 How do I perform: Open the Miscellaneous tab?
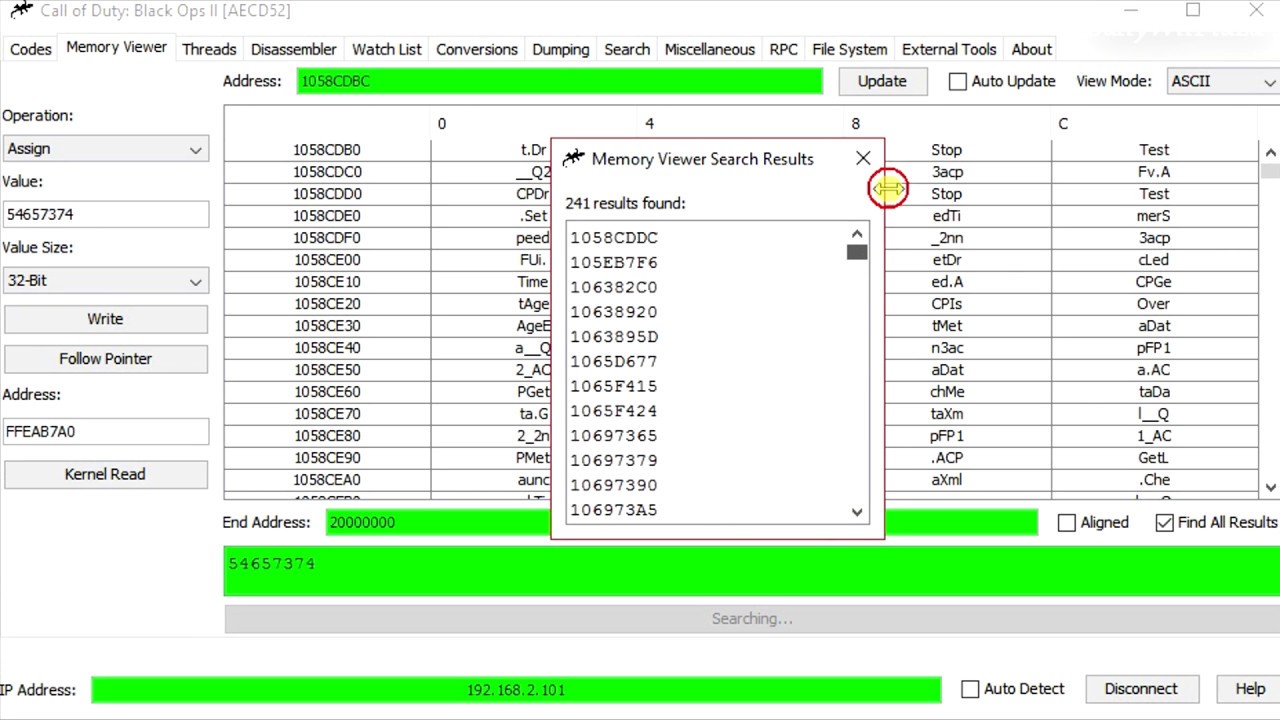point(710,49)
